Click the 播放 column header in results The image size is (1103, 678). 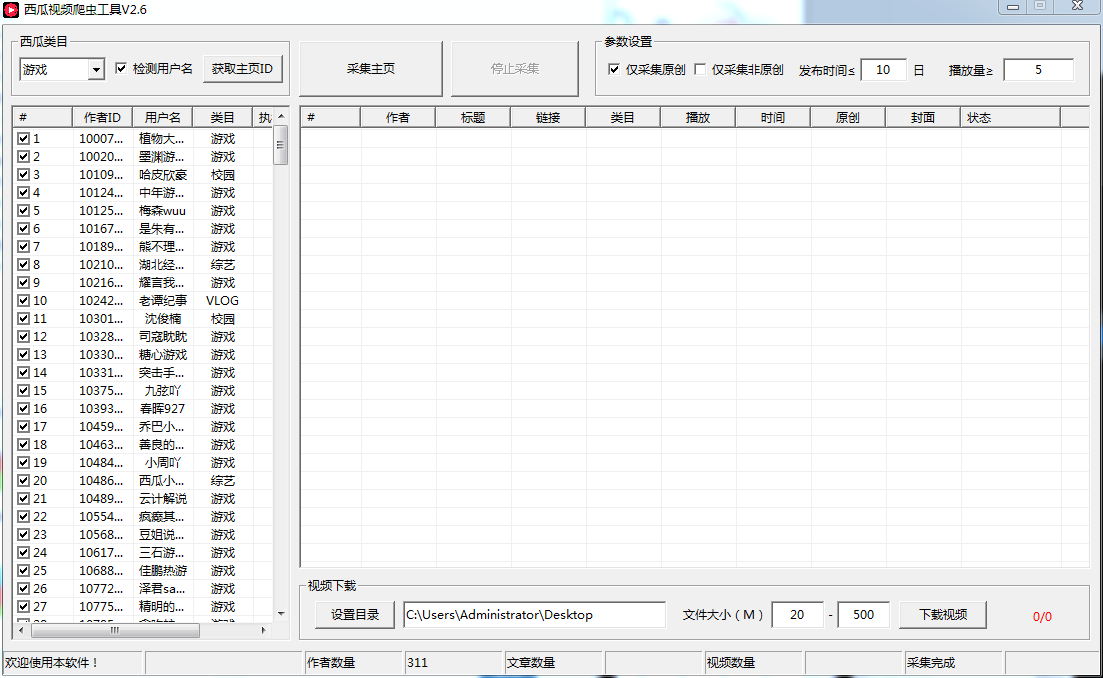(697, 118)
